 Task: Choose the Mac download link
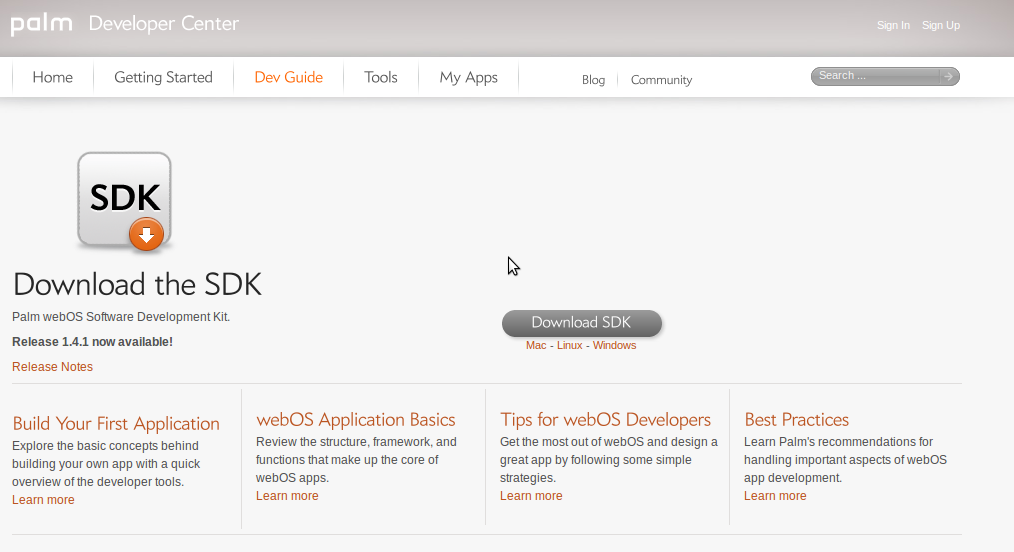(535, 345)
